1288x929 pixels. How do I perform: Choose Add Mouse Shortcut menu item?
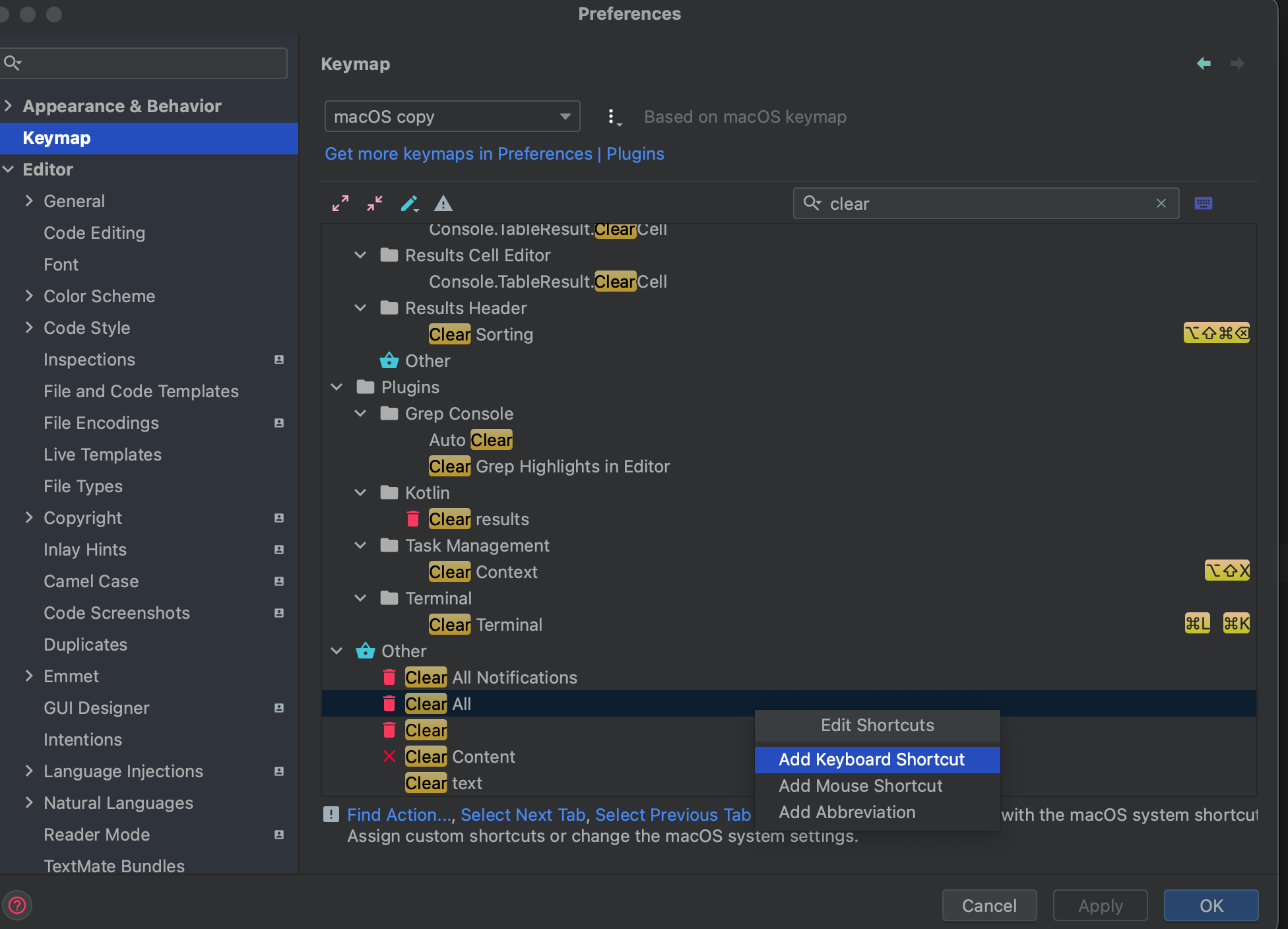click(860, 786)
